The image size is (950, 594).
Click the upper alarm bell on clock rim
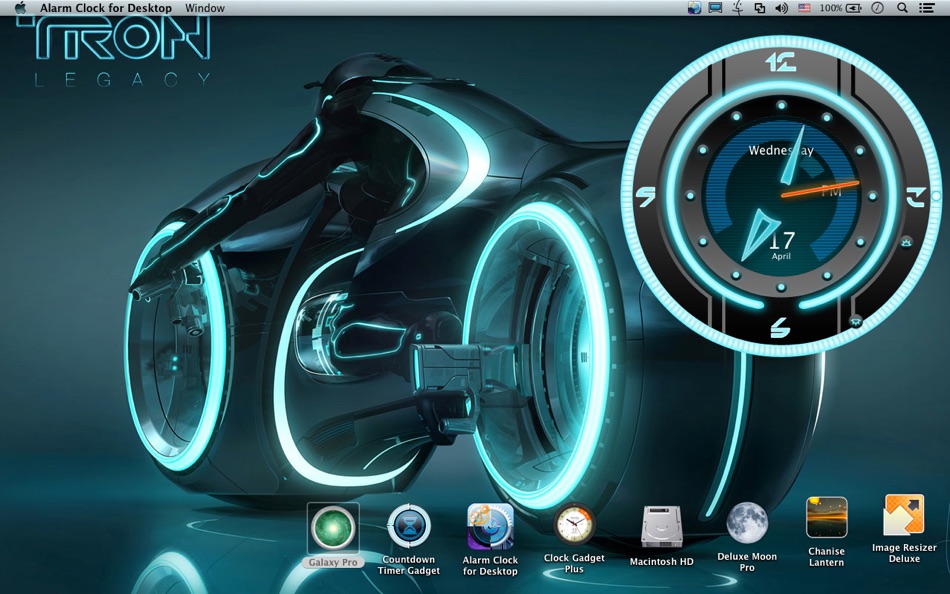[x=906, y=241]
